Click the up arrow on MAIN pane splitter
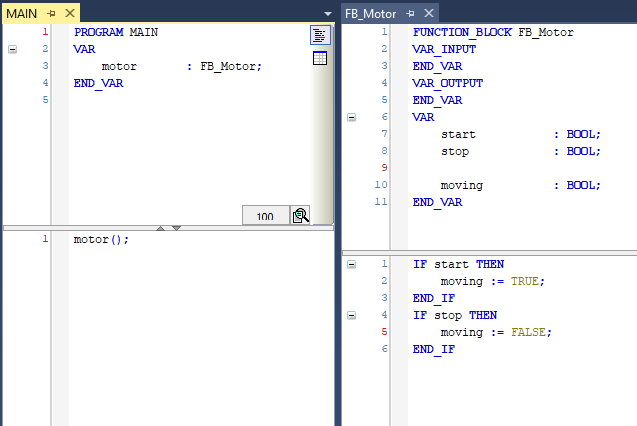This screenshot has height=426, width=637. (x=160, y=228)
